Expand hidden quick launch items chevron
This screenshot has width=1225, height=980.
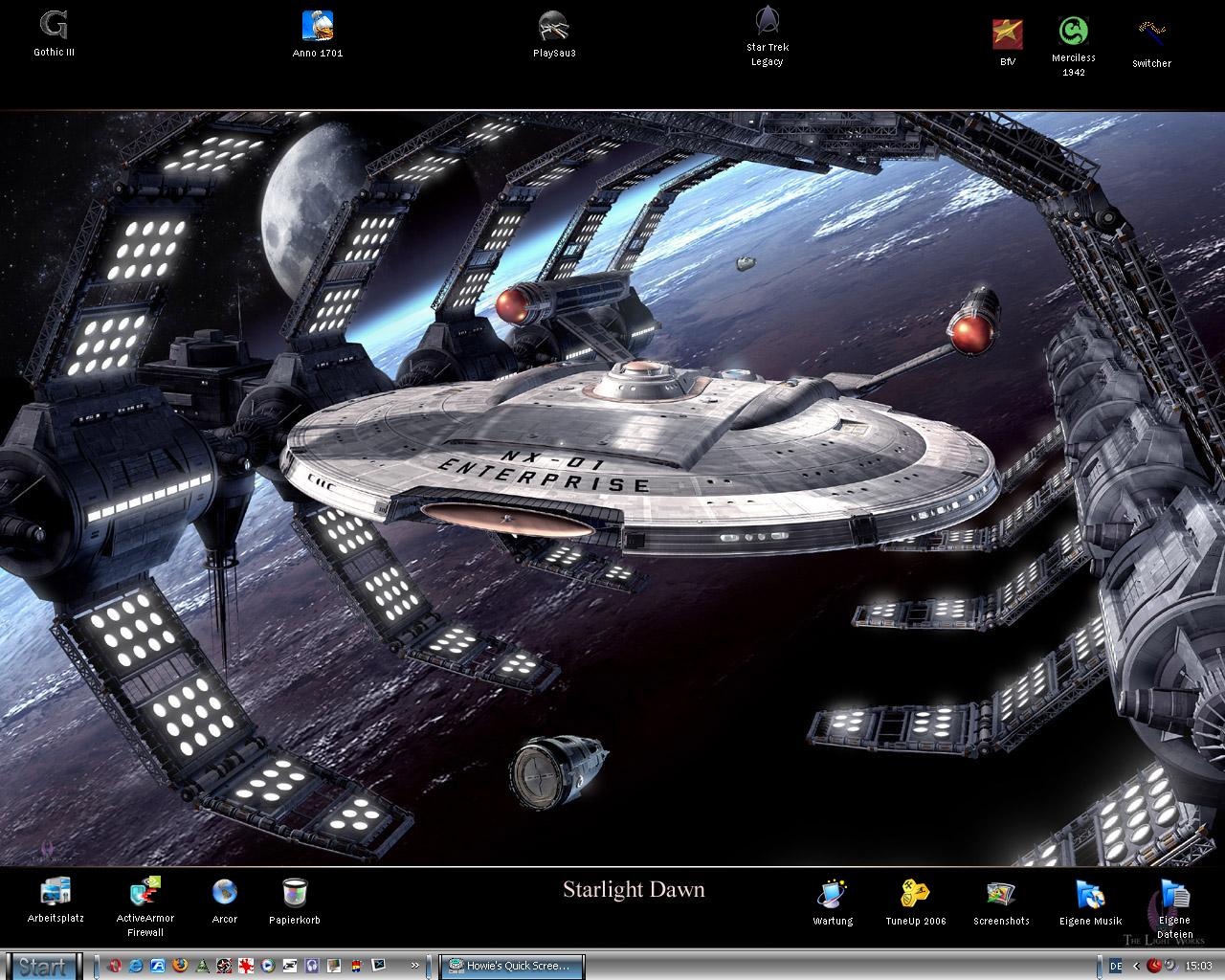[x=415, y=966]
